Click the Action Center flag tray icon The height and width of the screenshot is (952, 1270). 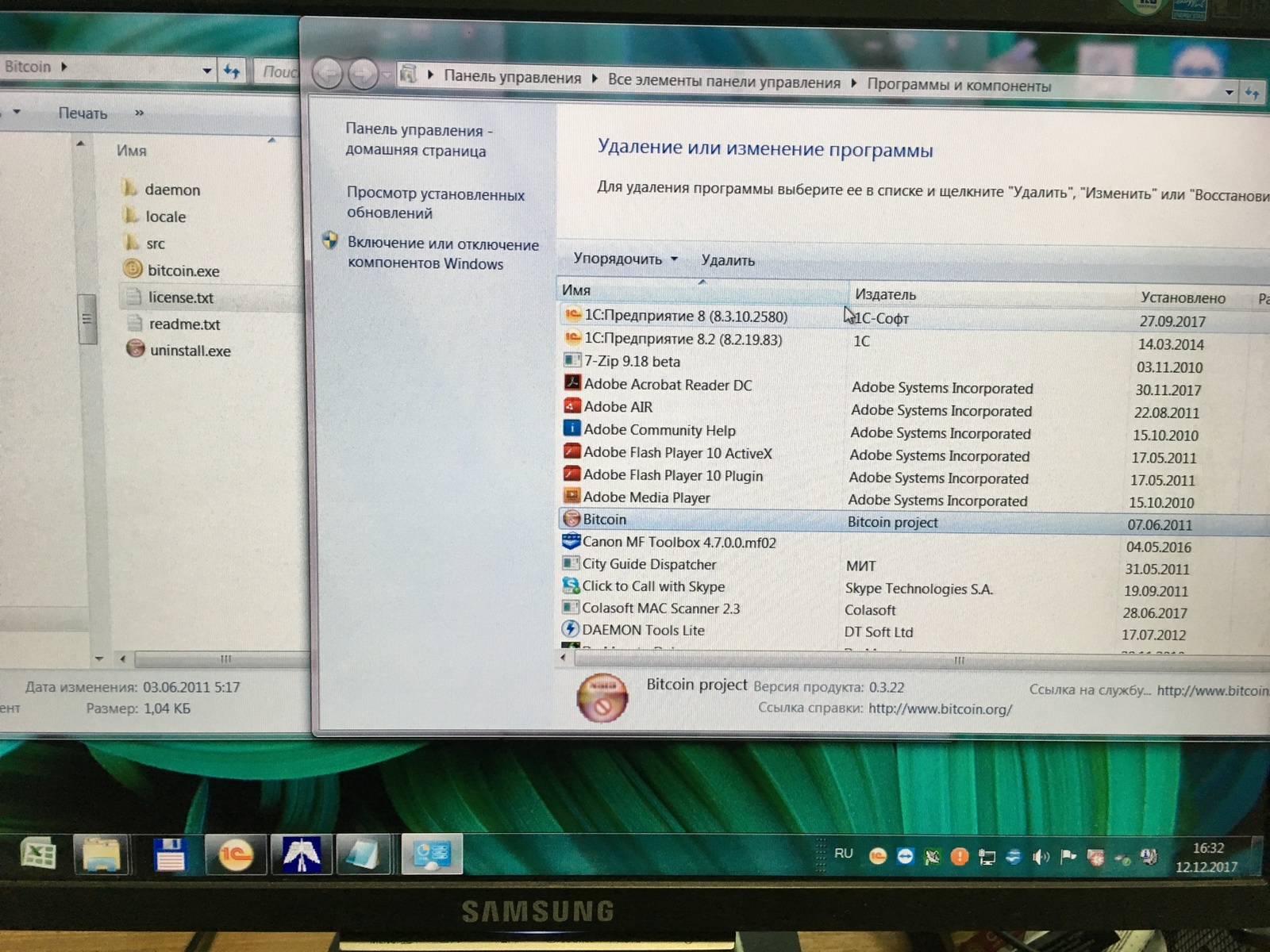tap(1068, 856)
